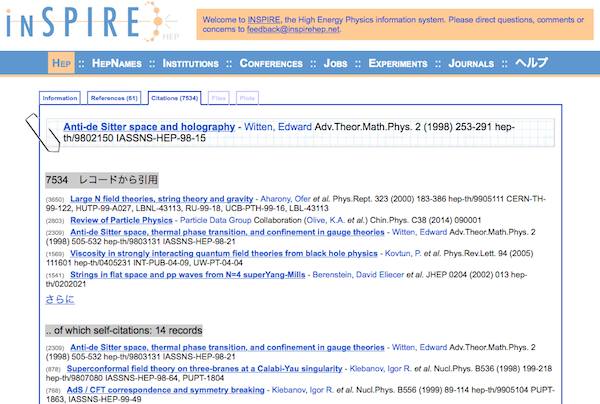This screenshot has width=600, height=404.
Task: Open the greyed Plots tab
Action: click(247, 98)
